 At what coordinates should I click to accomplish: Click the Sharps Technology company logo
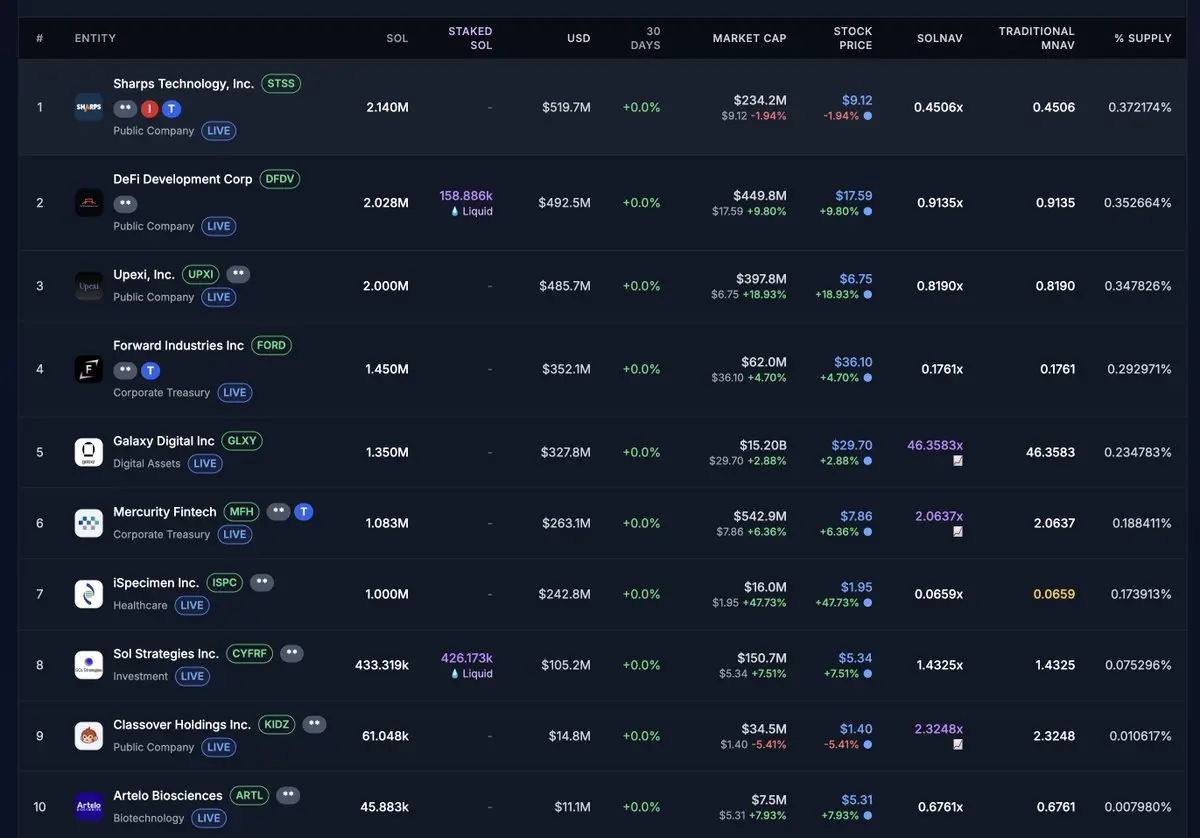(89, 107)
